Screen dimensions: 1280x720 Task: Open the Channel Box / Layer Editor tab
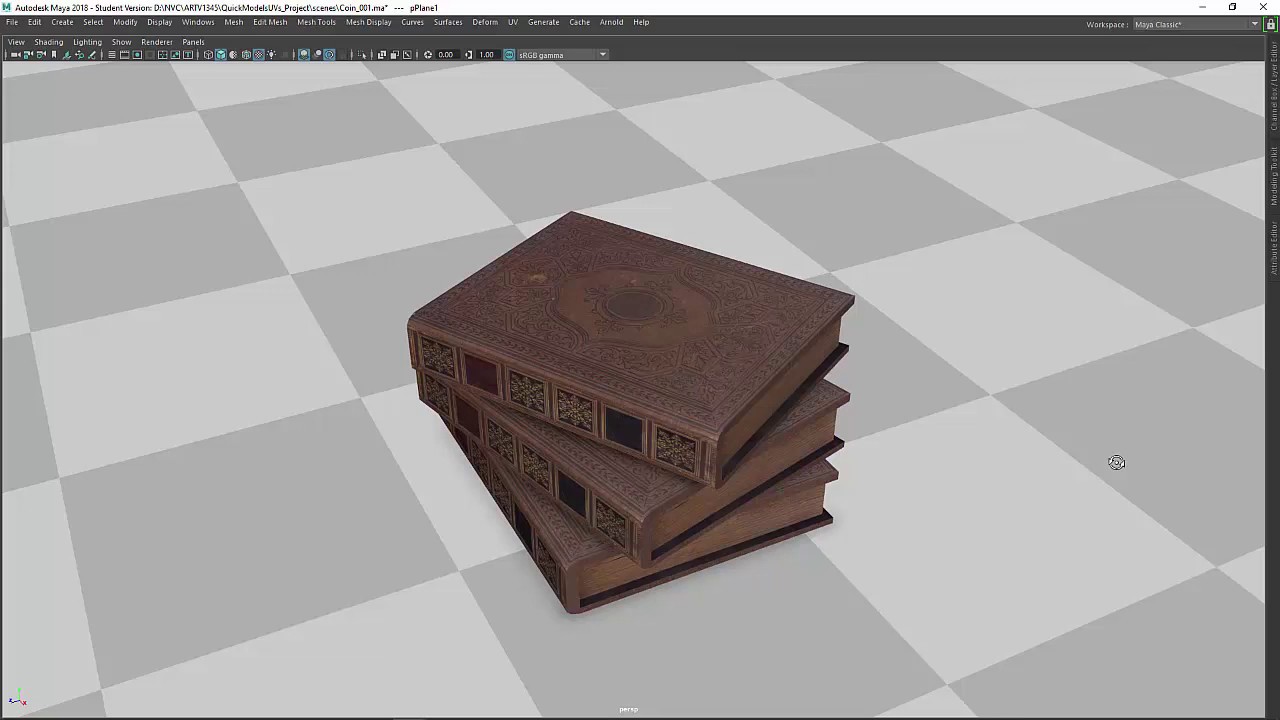(1274, 86)
